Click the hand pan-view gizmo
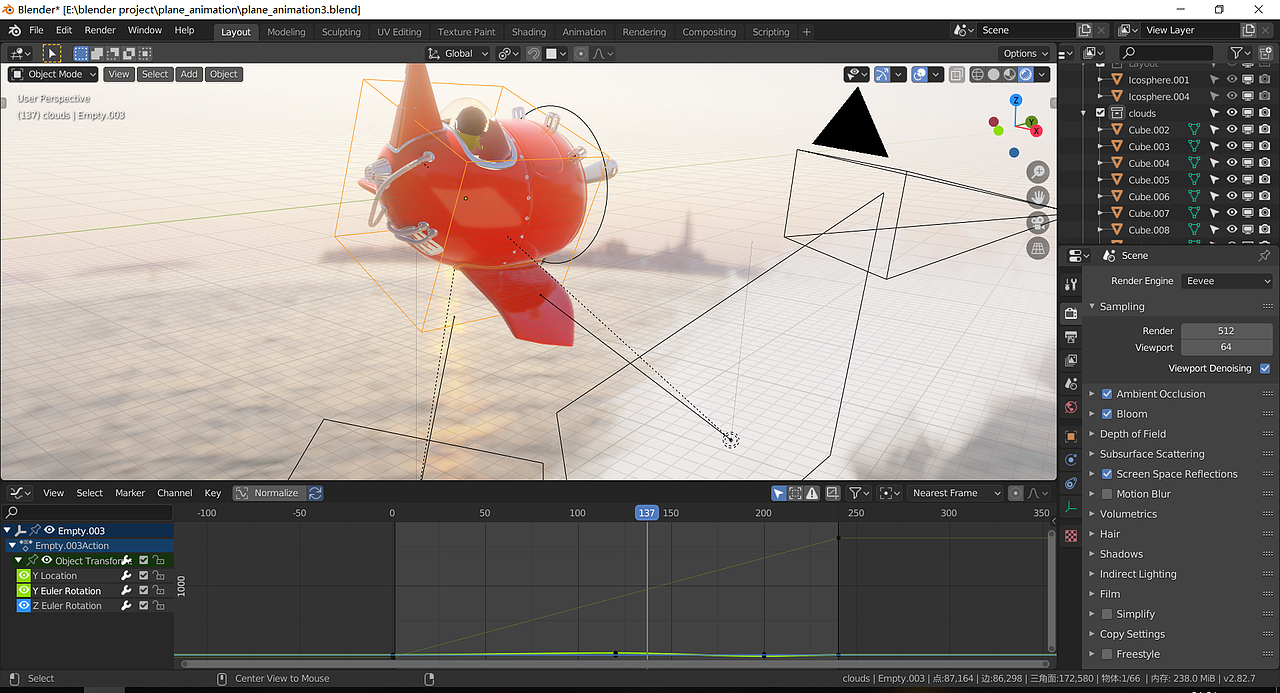This screenshot has width=1280, height=693. click(1038, 196)
